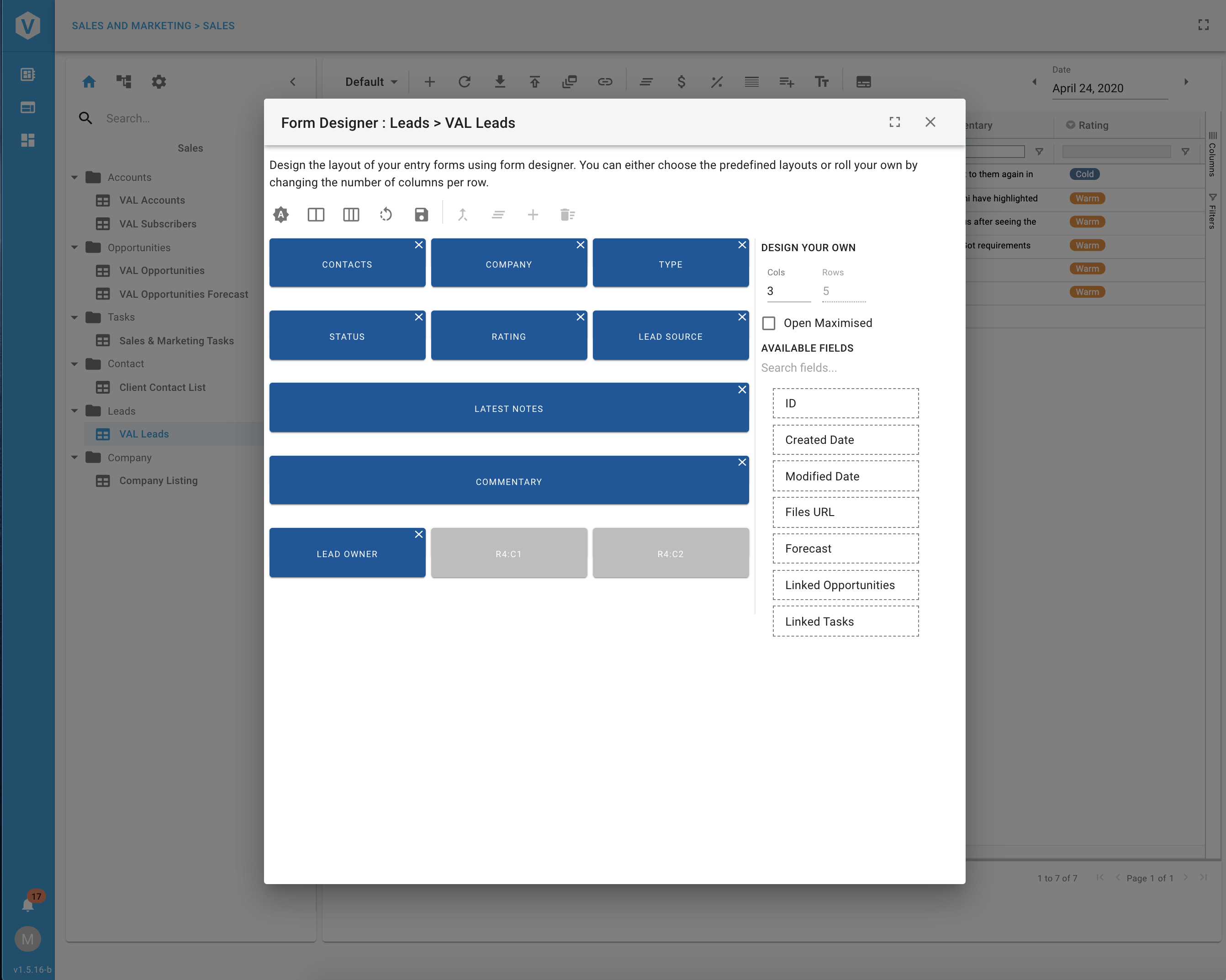Maximize the Form Designer dialog
The image size is (1226, 980).
894,122
